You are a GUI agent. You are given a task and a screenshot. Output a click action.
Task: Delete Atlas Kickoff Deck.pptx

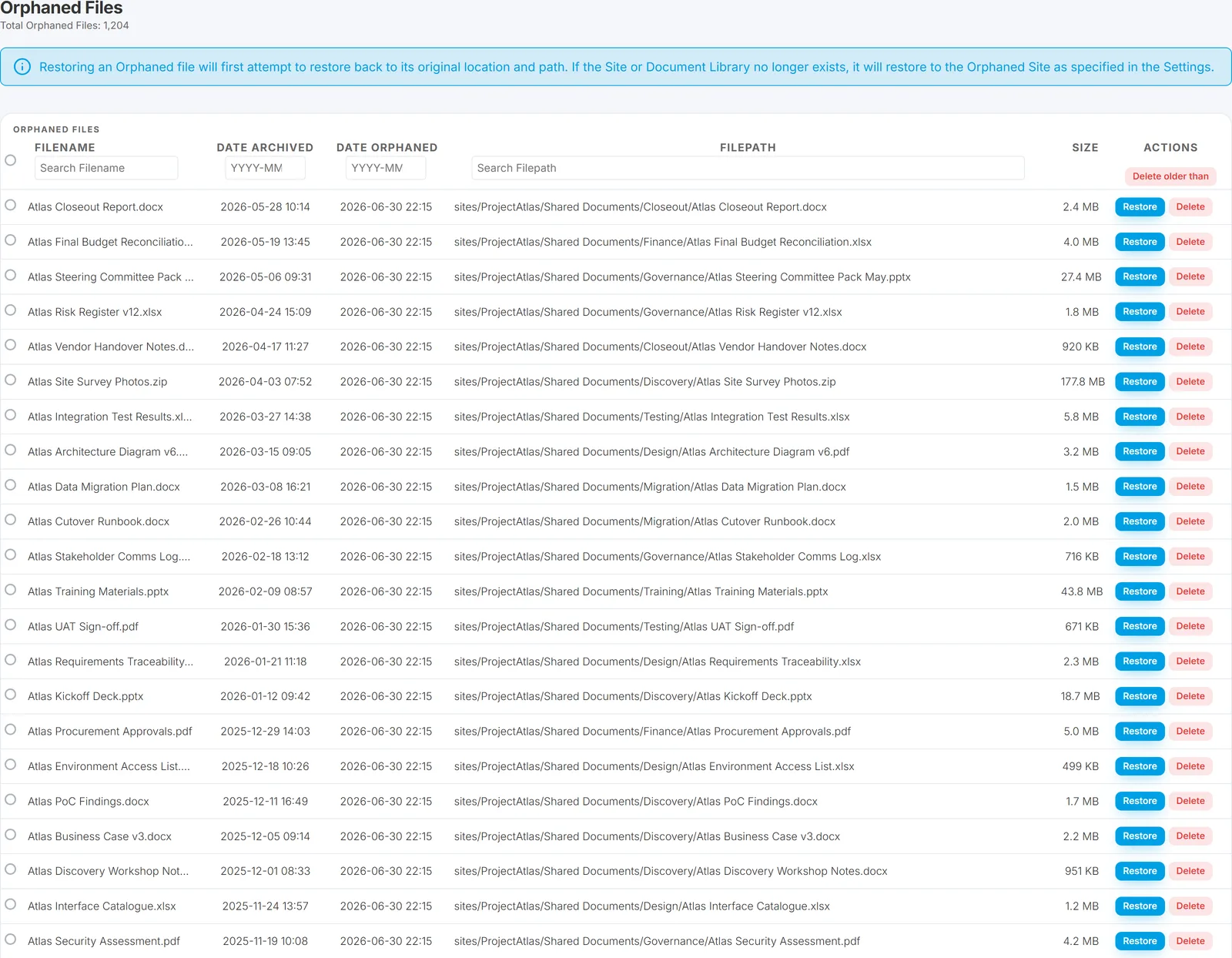1190,696
